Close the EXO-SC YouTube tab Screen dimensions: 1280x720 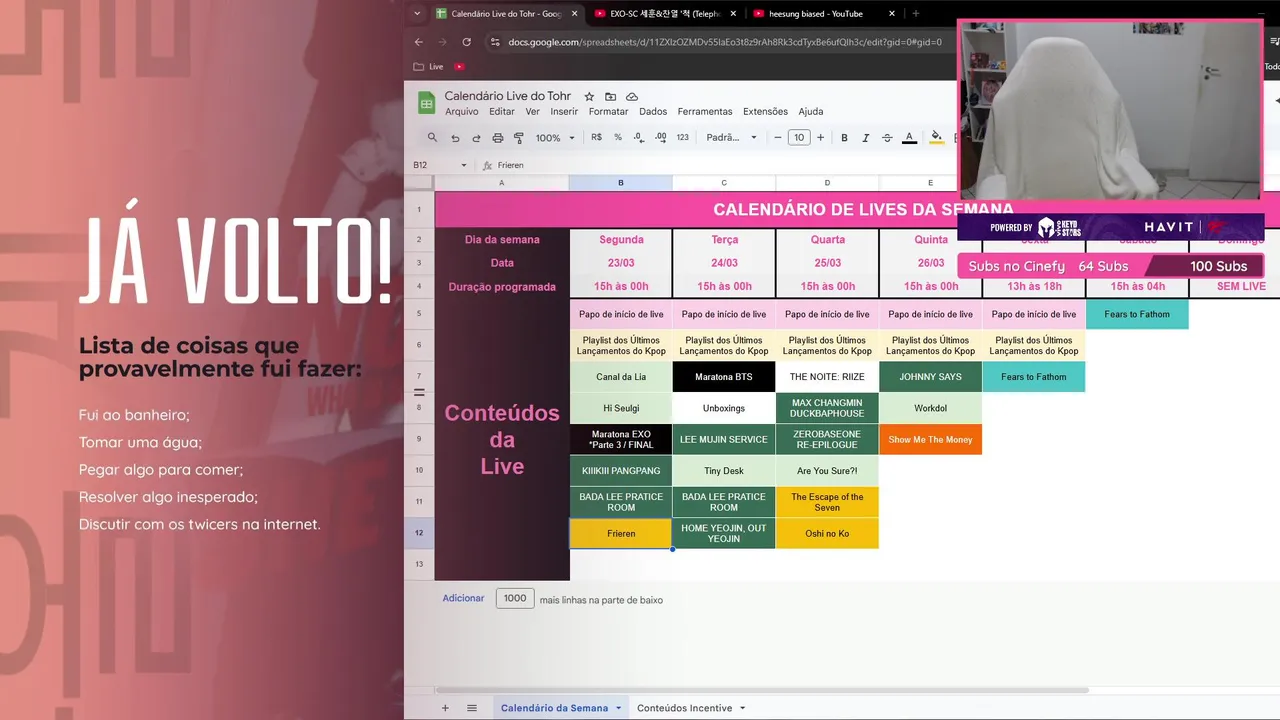pyautogui.click(x=733, y=14)
